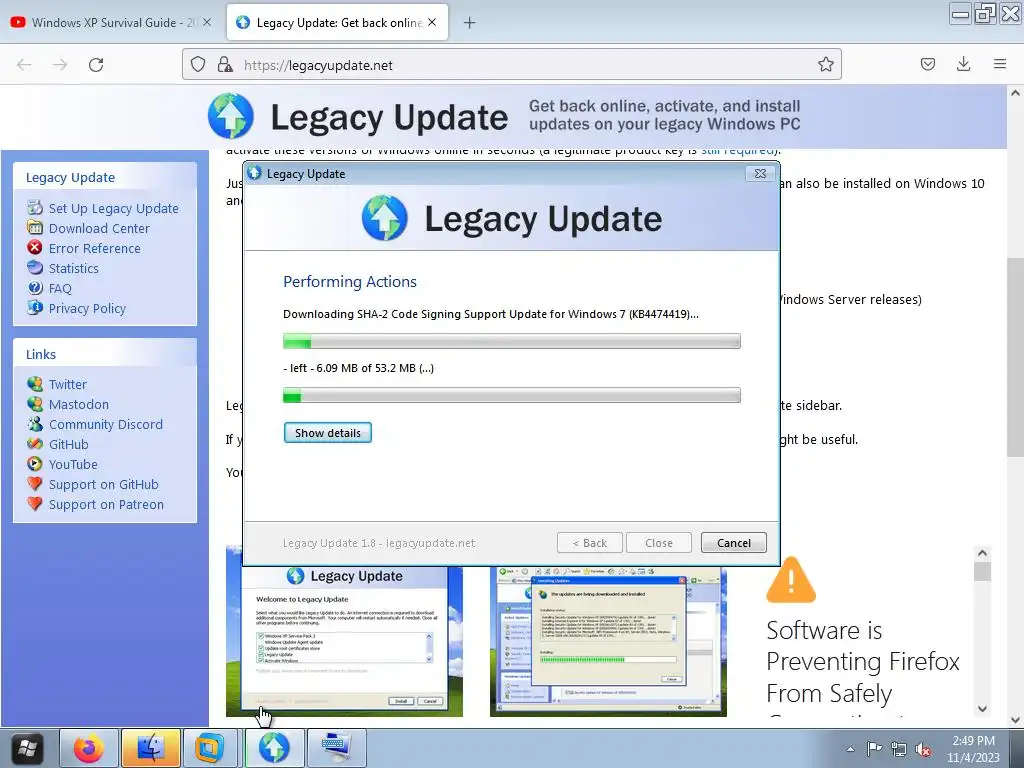
Task: Click the FAQ question mark icon
Action: (x=35, y=287)
